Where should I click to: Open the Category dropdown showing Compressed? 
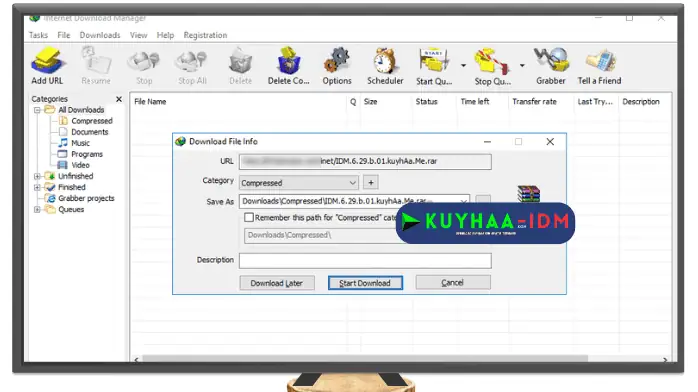tap(298, 183)
